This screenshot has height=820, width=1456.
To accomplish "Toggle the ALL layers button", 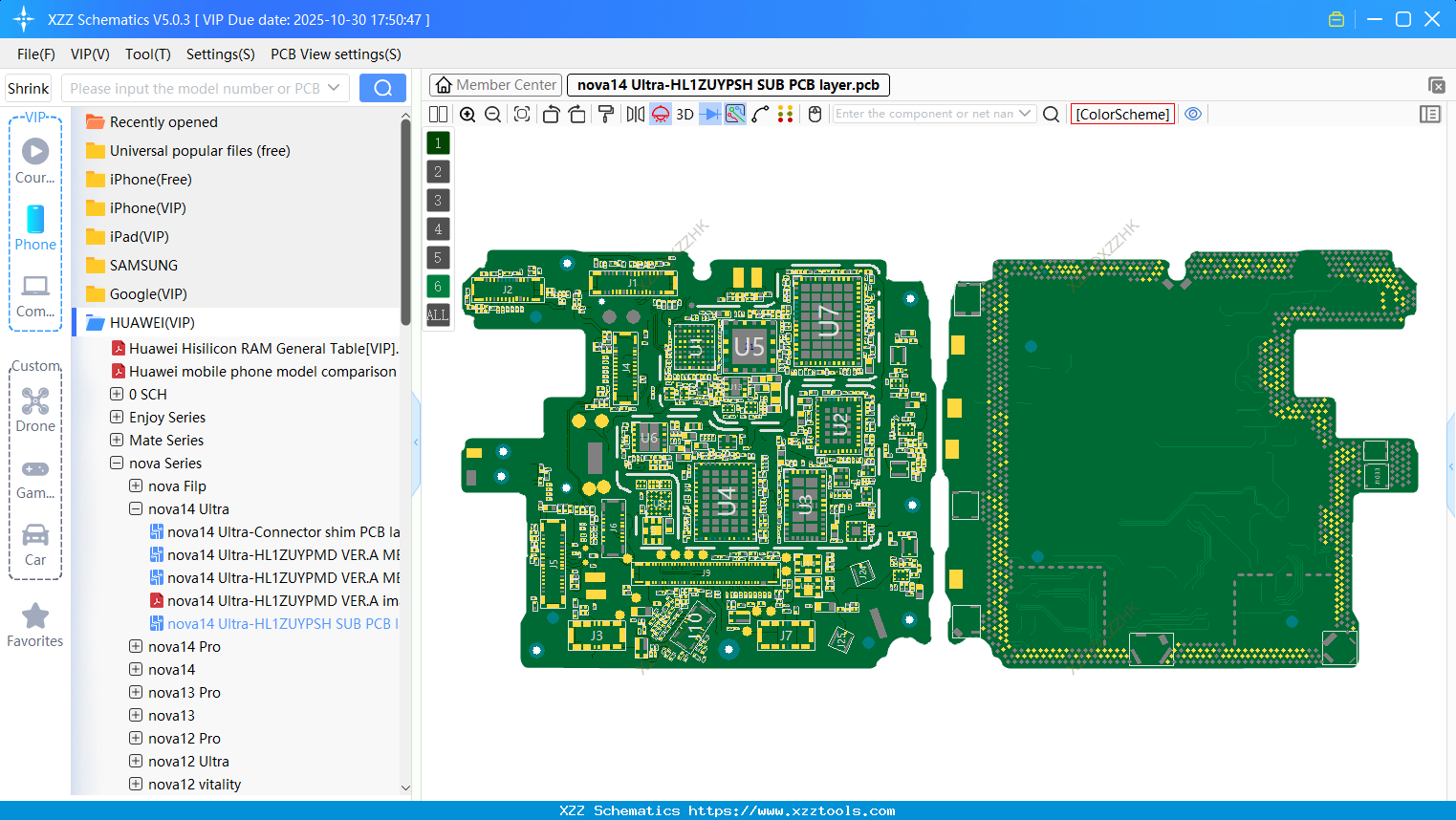I will click(438, 315).
